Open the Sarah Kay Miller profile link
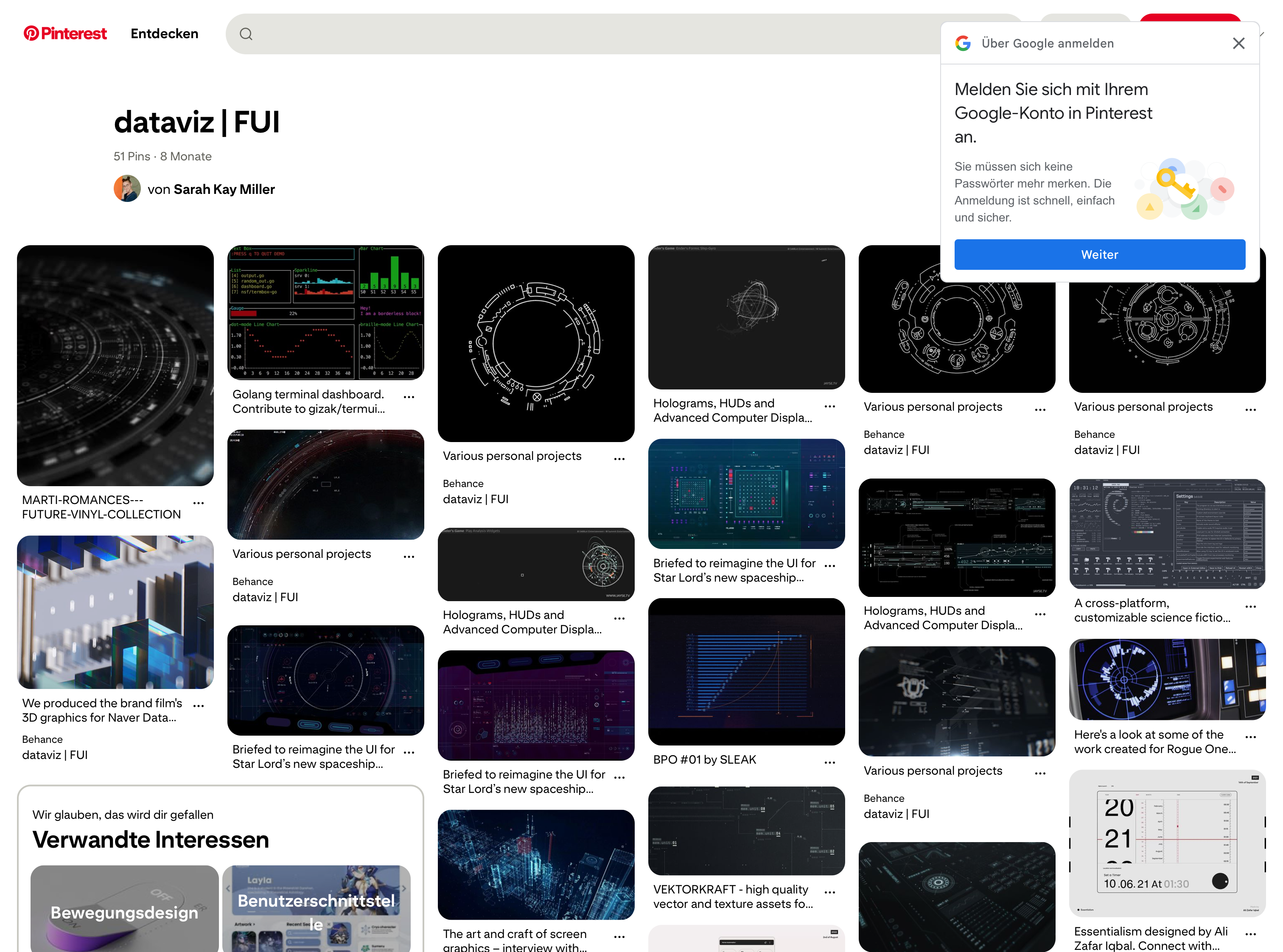The width and height of the screenshot is (1283, 952). (x=224, y=189)
